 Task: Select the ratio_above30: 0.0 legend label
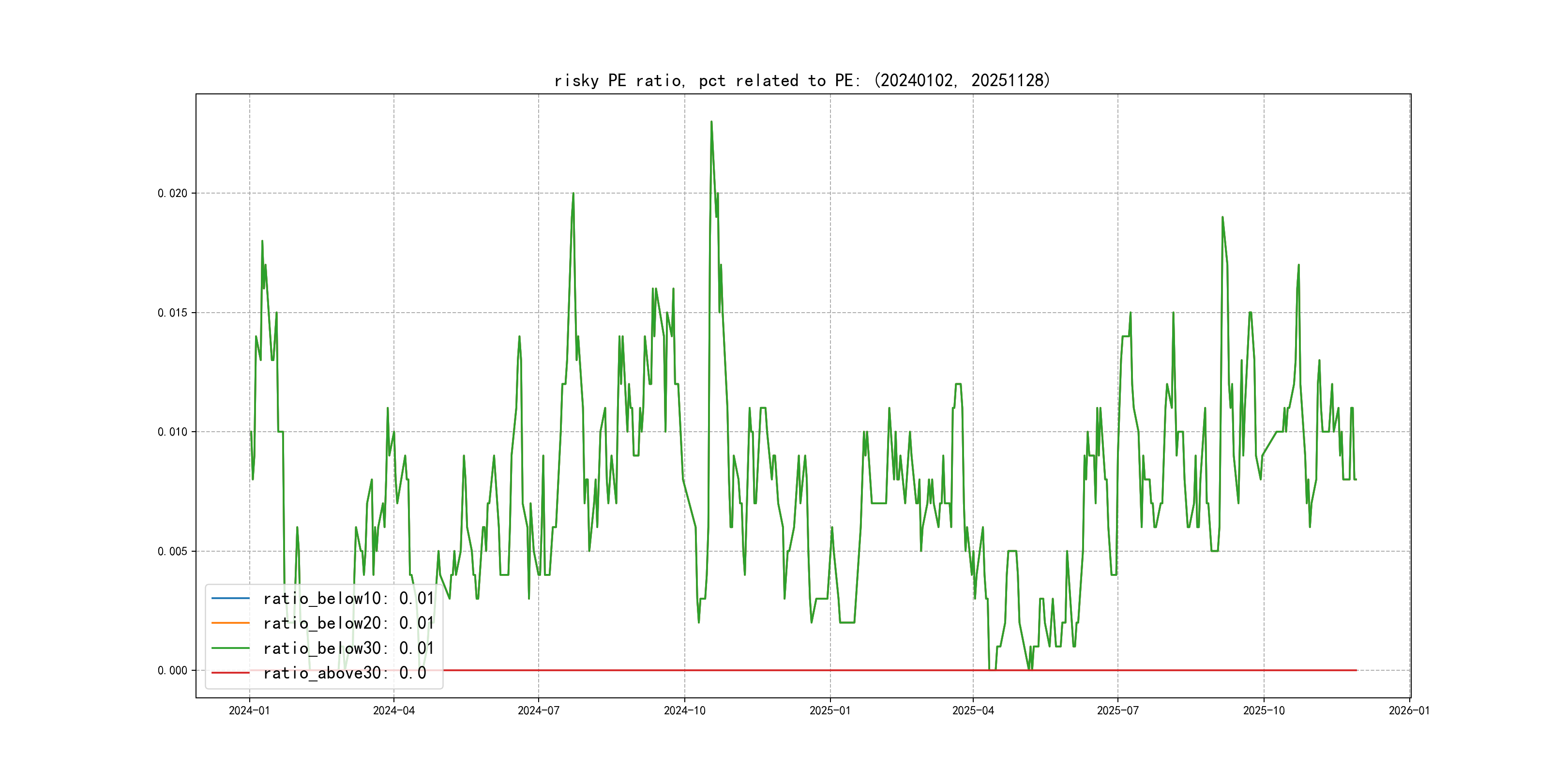click(x=345, y=673)
